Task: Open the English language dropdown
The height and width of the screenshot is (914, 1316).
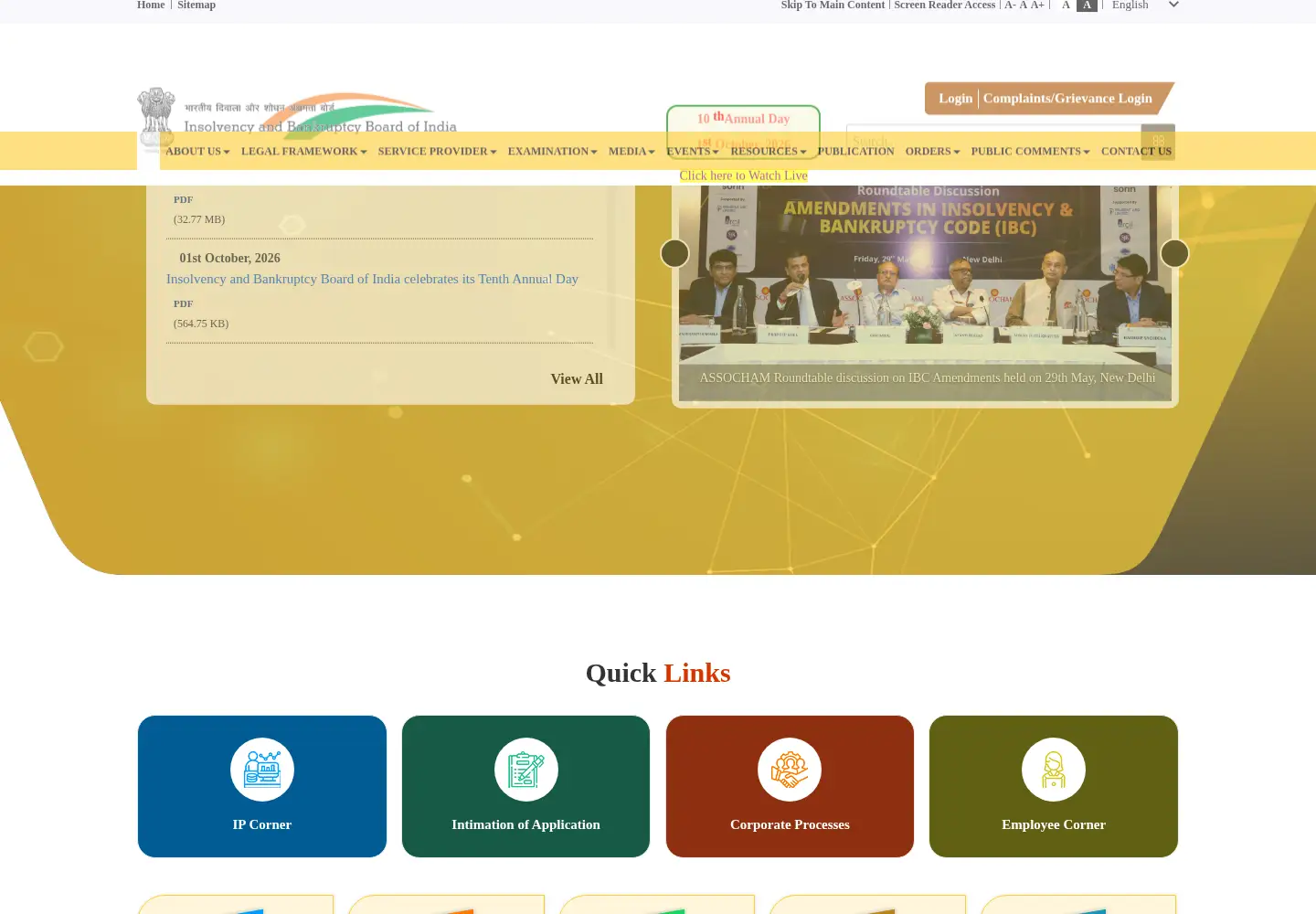Action: pos(1144,5)
